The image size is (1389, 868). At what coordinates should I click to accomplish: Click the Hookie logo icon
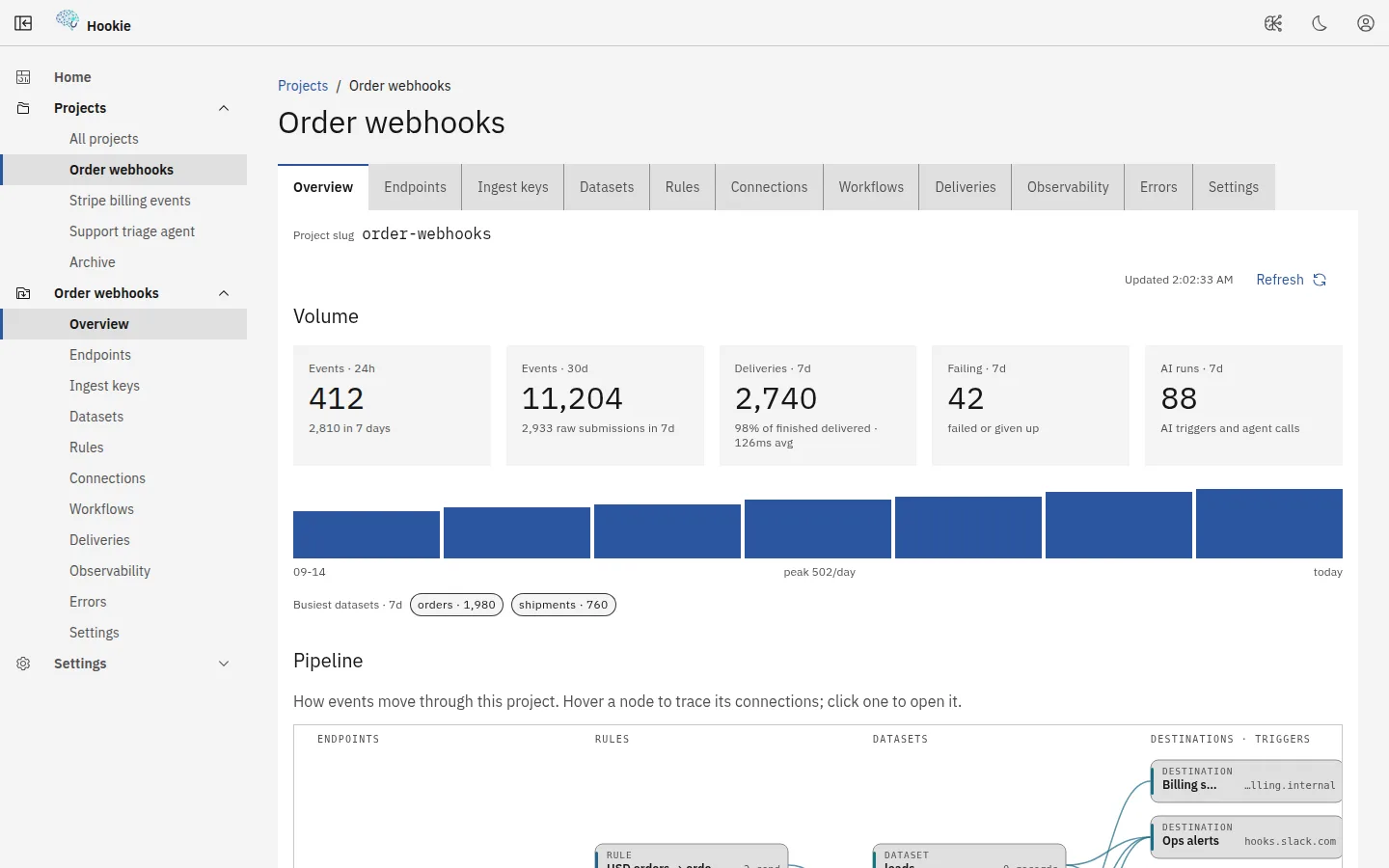pos(68,20)
